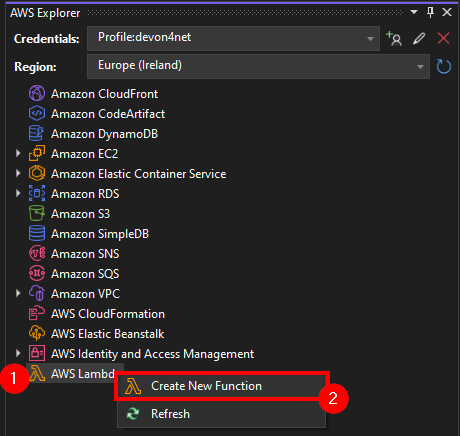Select Amazon DynamoDB in the tree
The height and width of the screenshot is (436, 460).
pos(104,134)
